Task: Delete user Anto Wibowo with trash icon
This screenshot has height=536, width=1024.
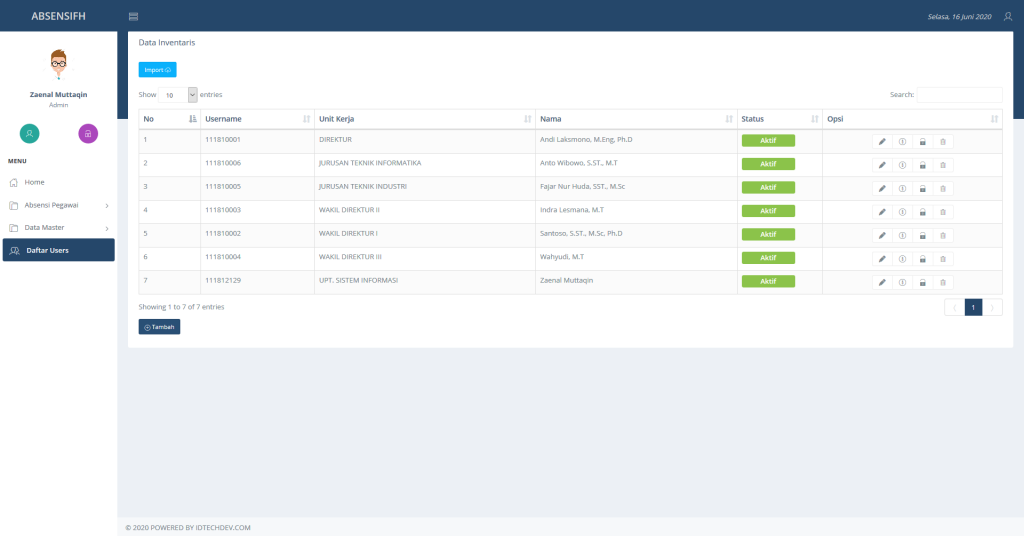Action: (x=943, y=165)
